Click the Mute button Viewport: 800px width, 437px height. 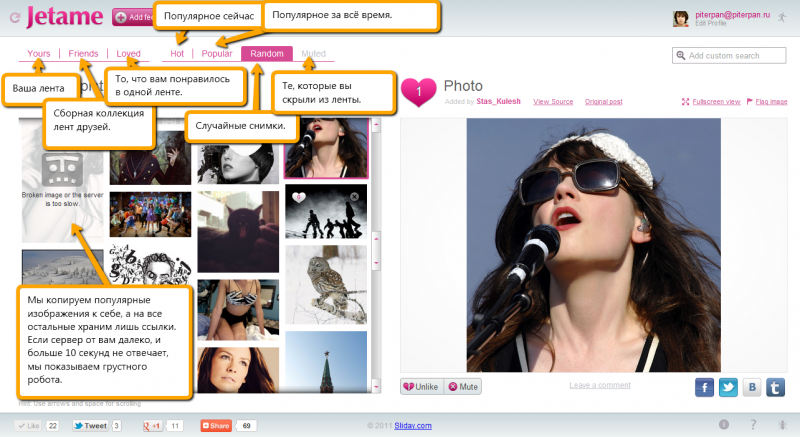tap(463, 387)
